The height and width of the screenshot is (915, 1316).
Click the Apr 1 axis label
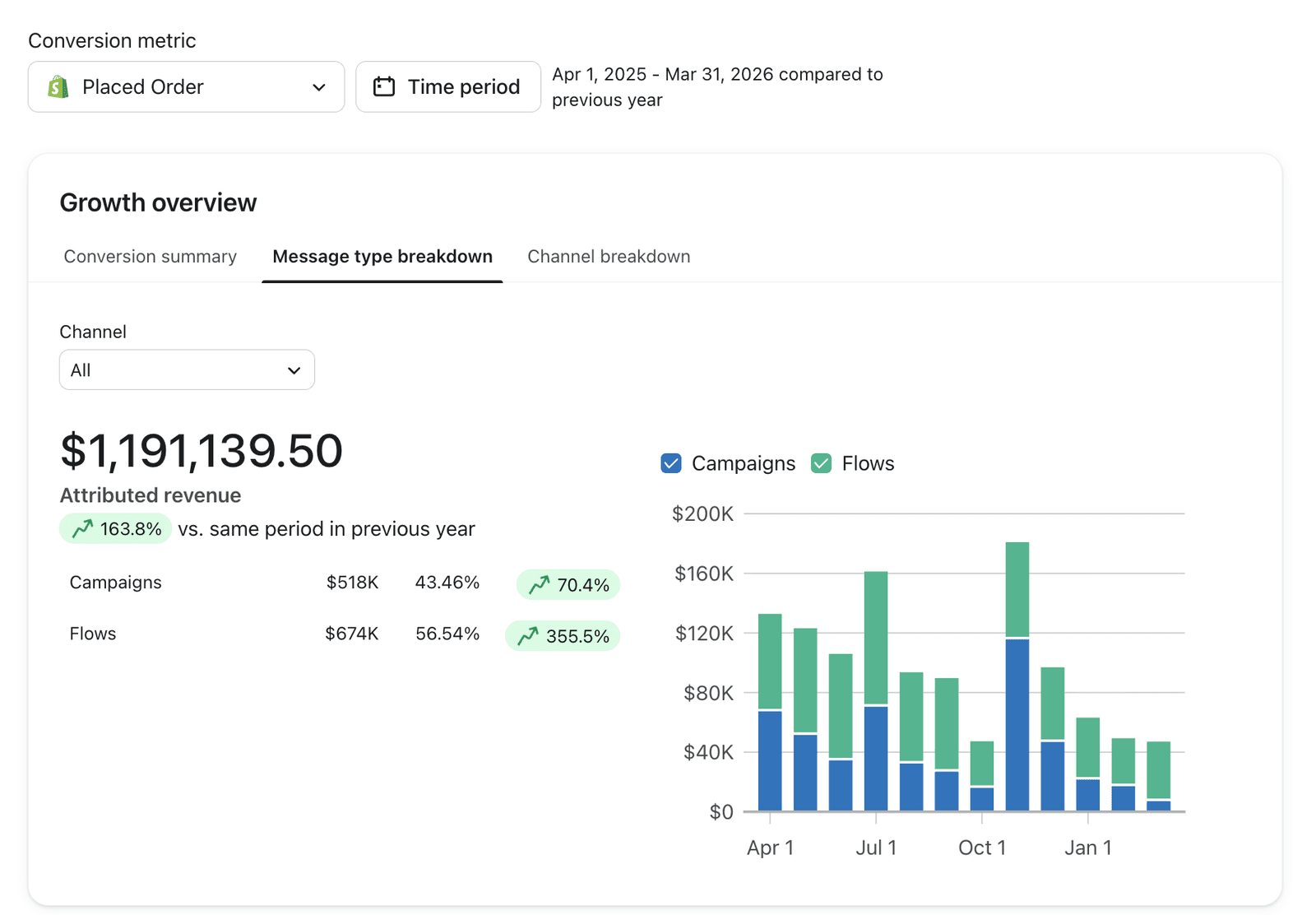coord(771,848)
